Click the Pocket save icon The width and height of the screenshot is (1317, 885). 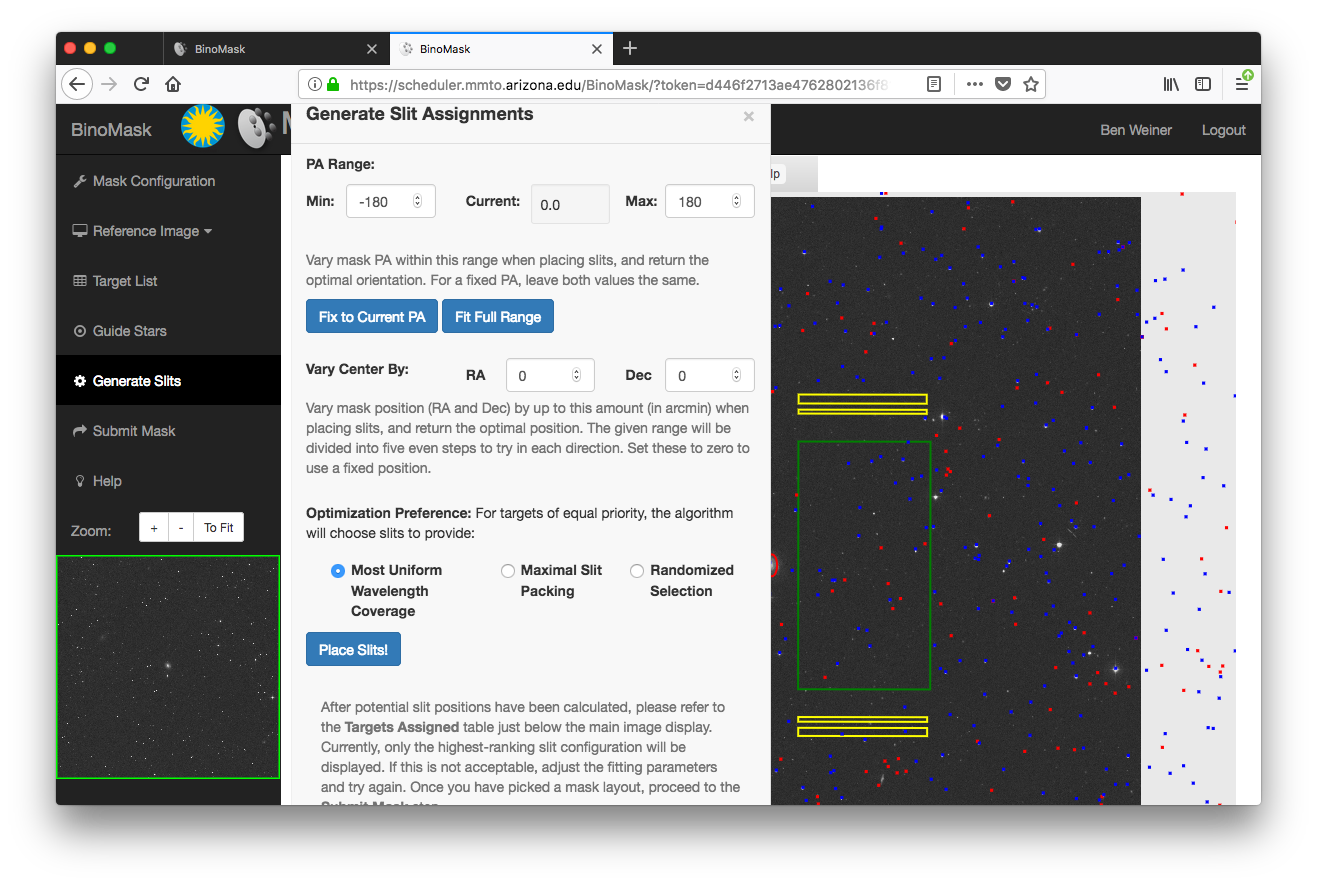[x=1002, y=84]
